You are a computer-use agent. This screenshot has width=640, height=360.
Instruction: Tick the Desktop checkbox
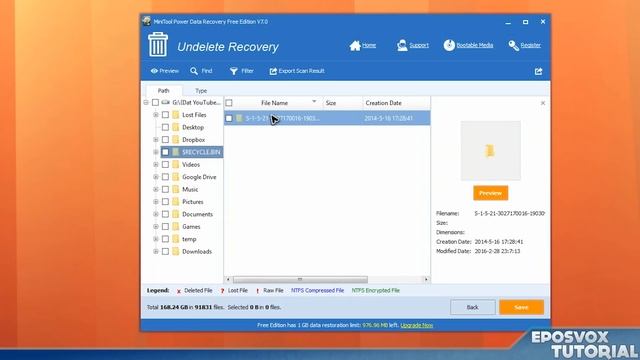point(165,127)
